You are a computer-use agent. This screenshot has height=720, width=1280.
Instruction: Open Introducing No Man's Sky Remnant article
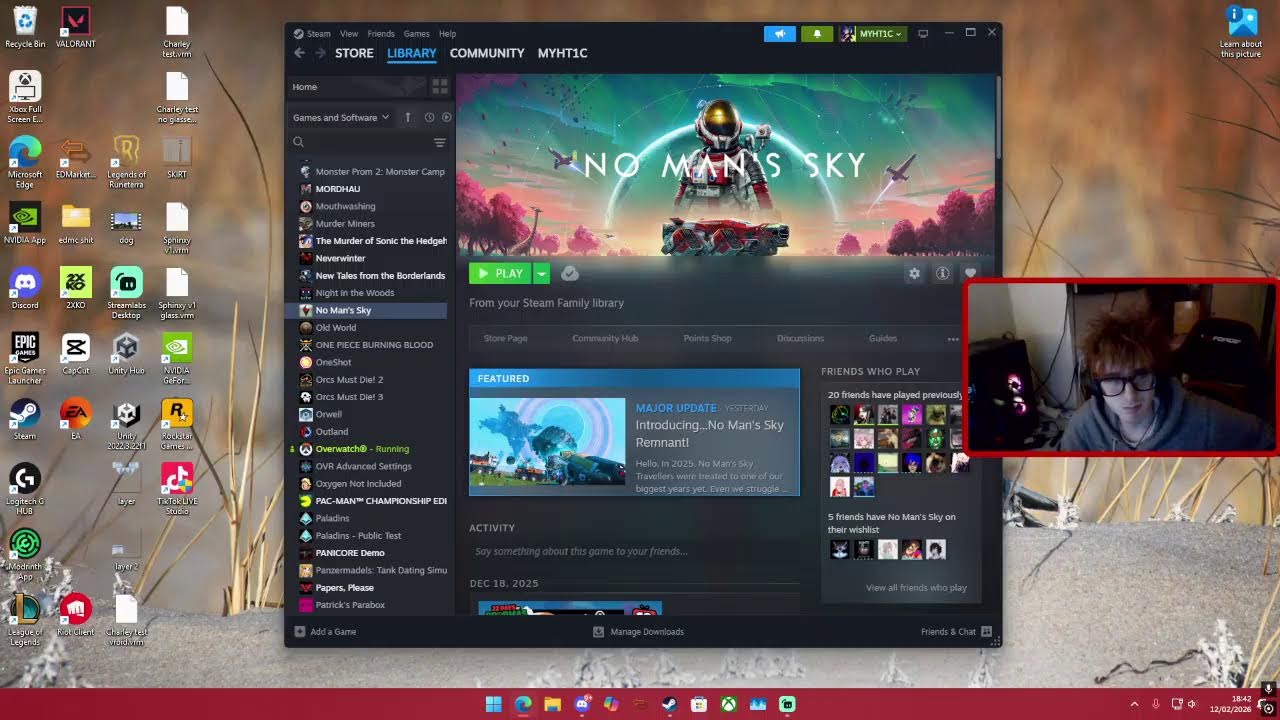pos(710,433)
